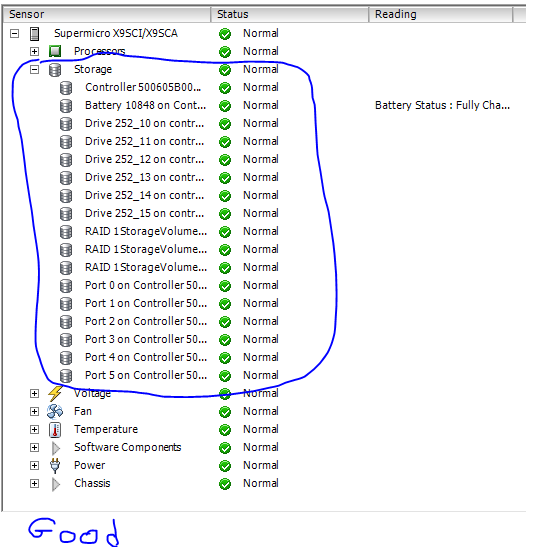This screenshot has width=533, height=547.
Task: Click the Power plug icon
Action: (x=55, y=466)
